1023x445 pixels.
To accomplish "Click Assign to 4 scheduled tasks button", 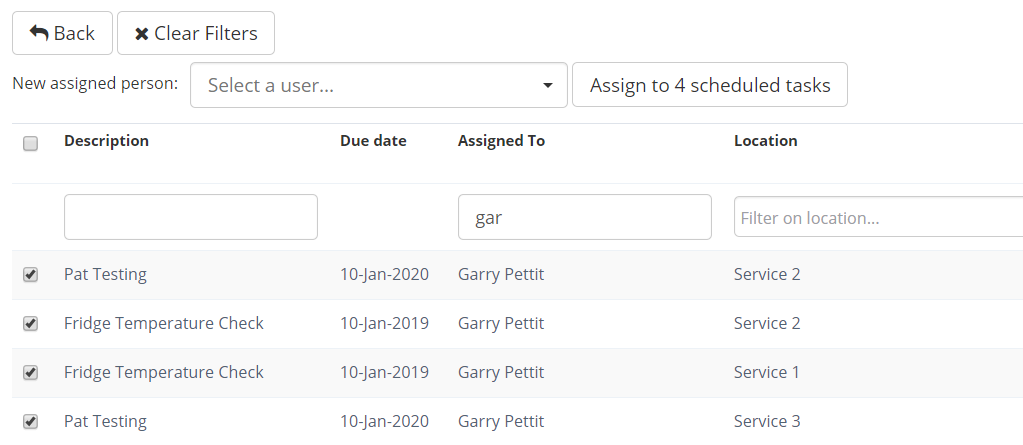I will 709,85.
